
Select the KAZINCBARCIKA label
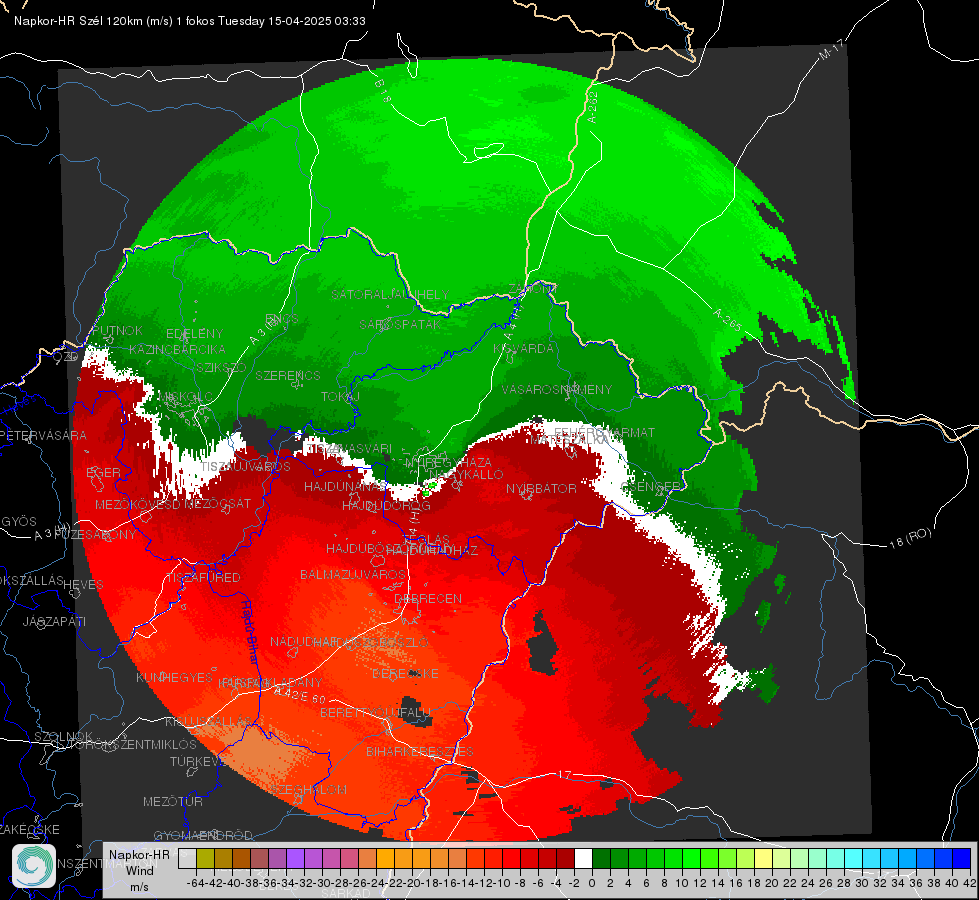177,349
